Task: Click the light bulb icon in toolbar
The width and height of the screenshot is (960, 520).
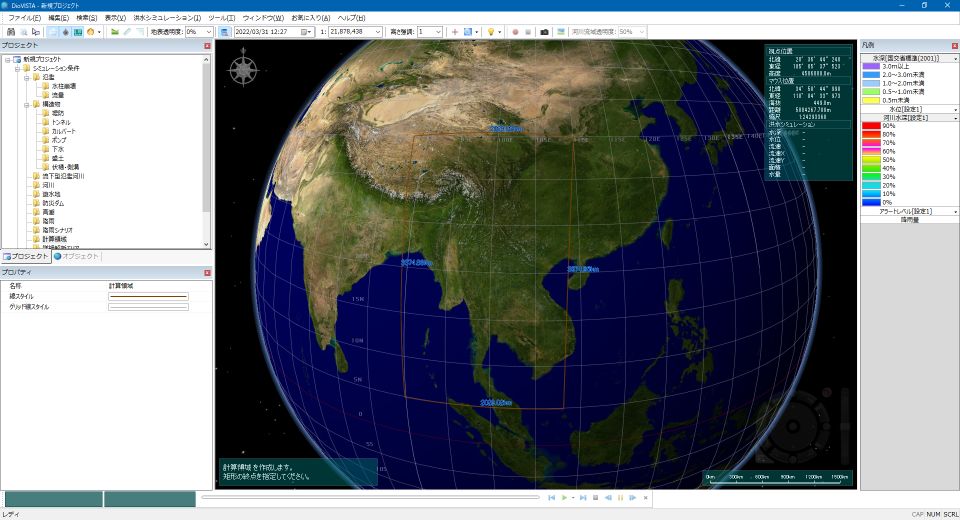Action: click(490, 32)
